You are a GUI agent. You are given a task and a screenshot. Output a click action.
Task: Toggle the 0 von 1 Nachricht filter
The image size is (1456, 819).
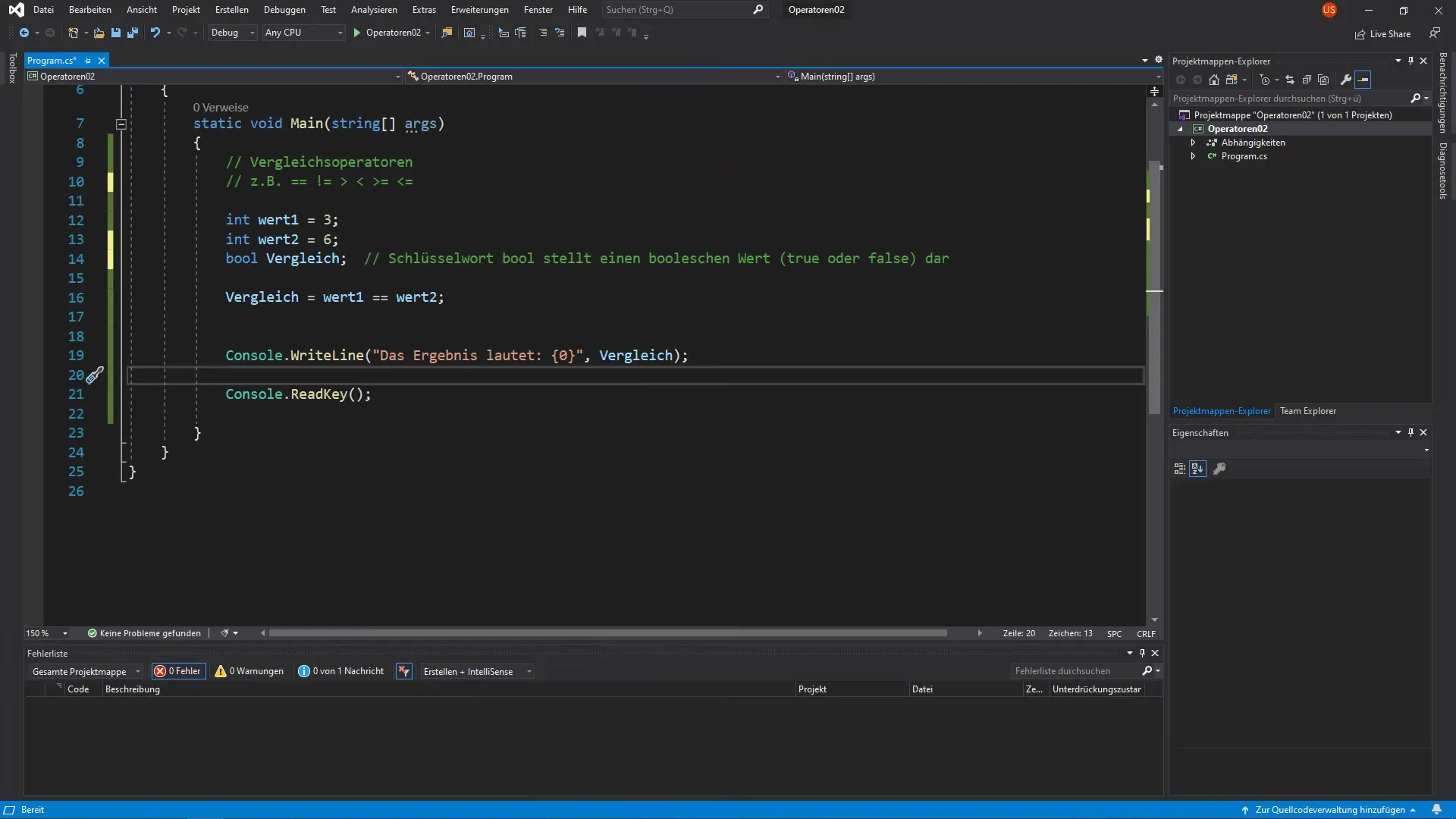pyautogui.click(x=341, y=671)
